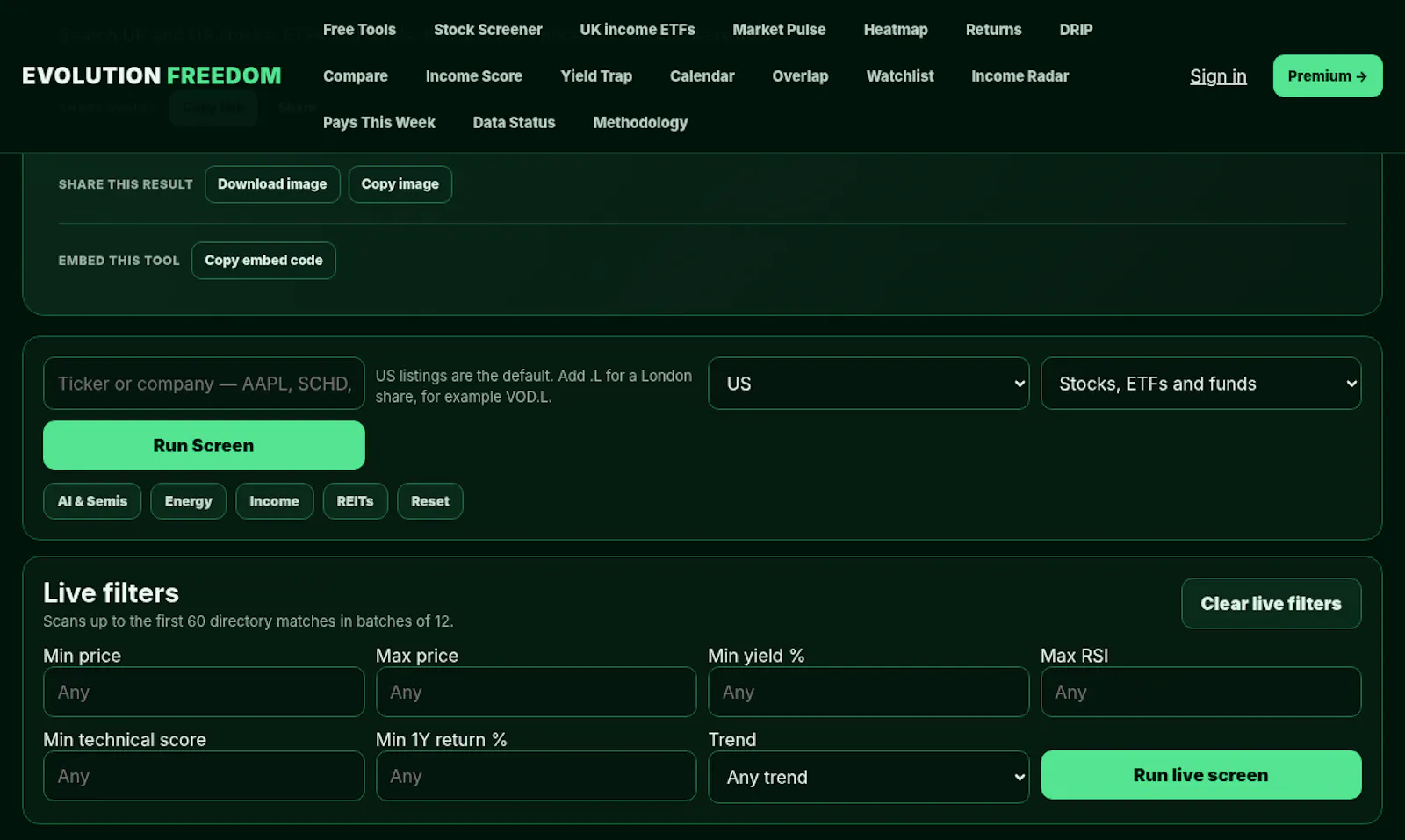1405x840 pixels.
Task: Open the Returns page
Action: 993,30
